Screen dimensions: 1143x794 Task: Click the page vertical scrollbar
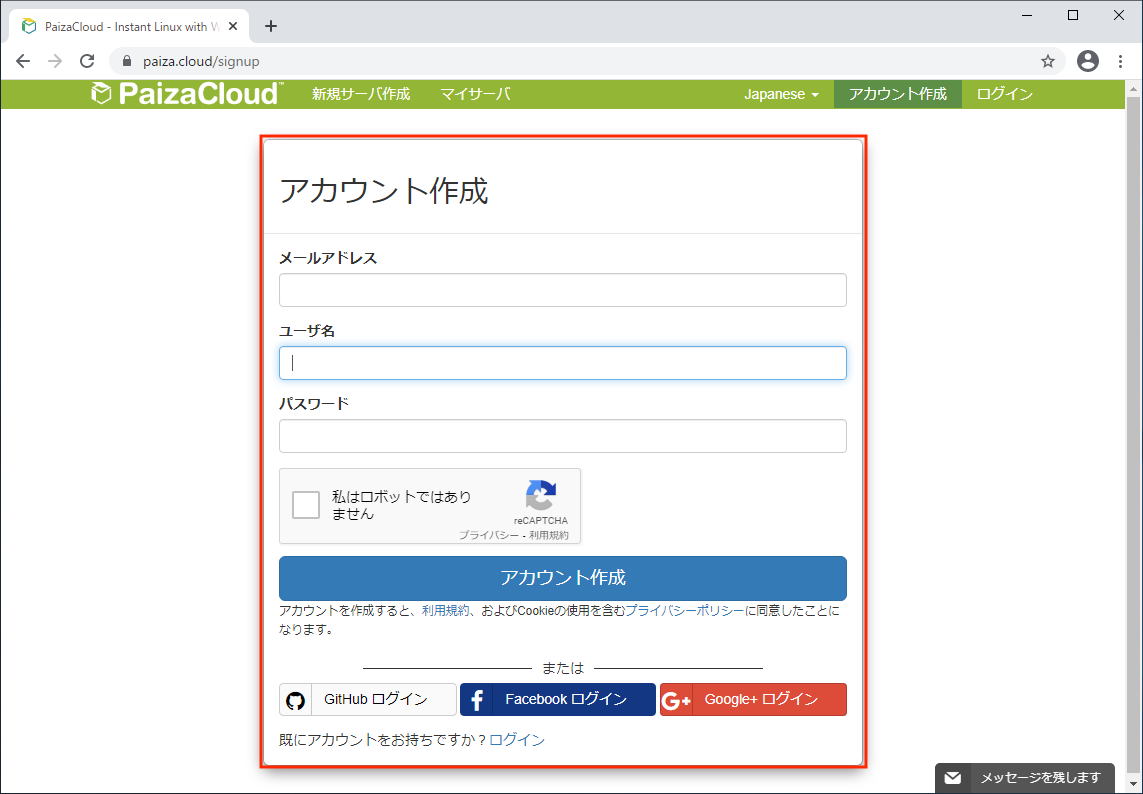(x=1134, y=437)
